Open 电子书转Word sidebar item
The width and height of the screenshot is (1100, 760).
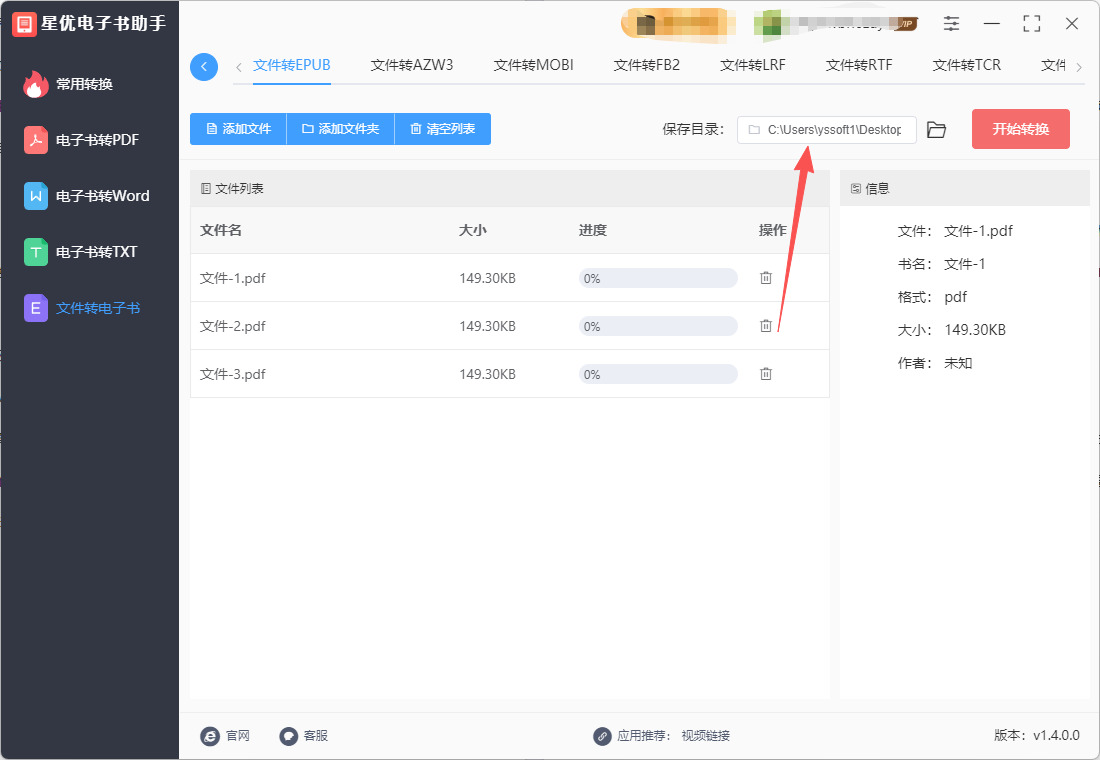87,196
